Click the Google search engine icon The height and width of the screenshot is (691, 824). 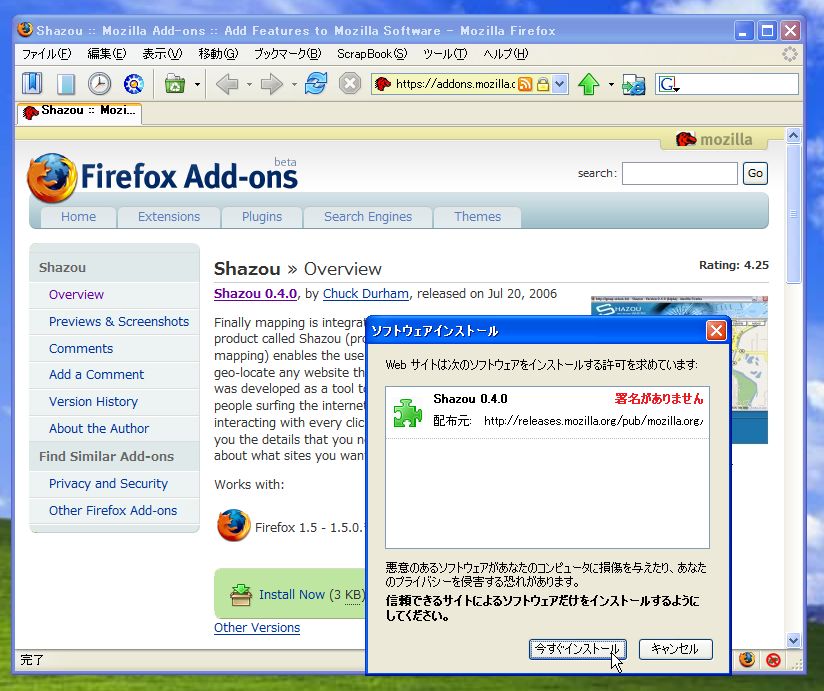click(668, 84)
